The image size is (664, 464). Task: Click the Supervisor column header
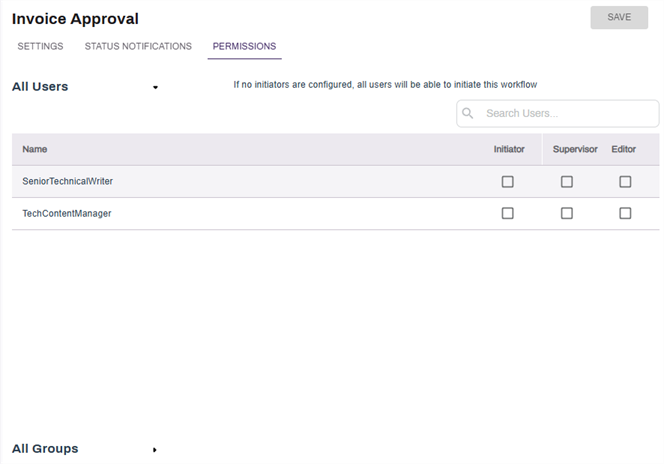tap(575, 149)
